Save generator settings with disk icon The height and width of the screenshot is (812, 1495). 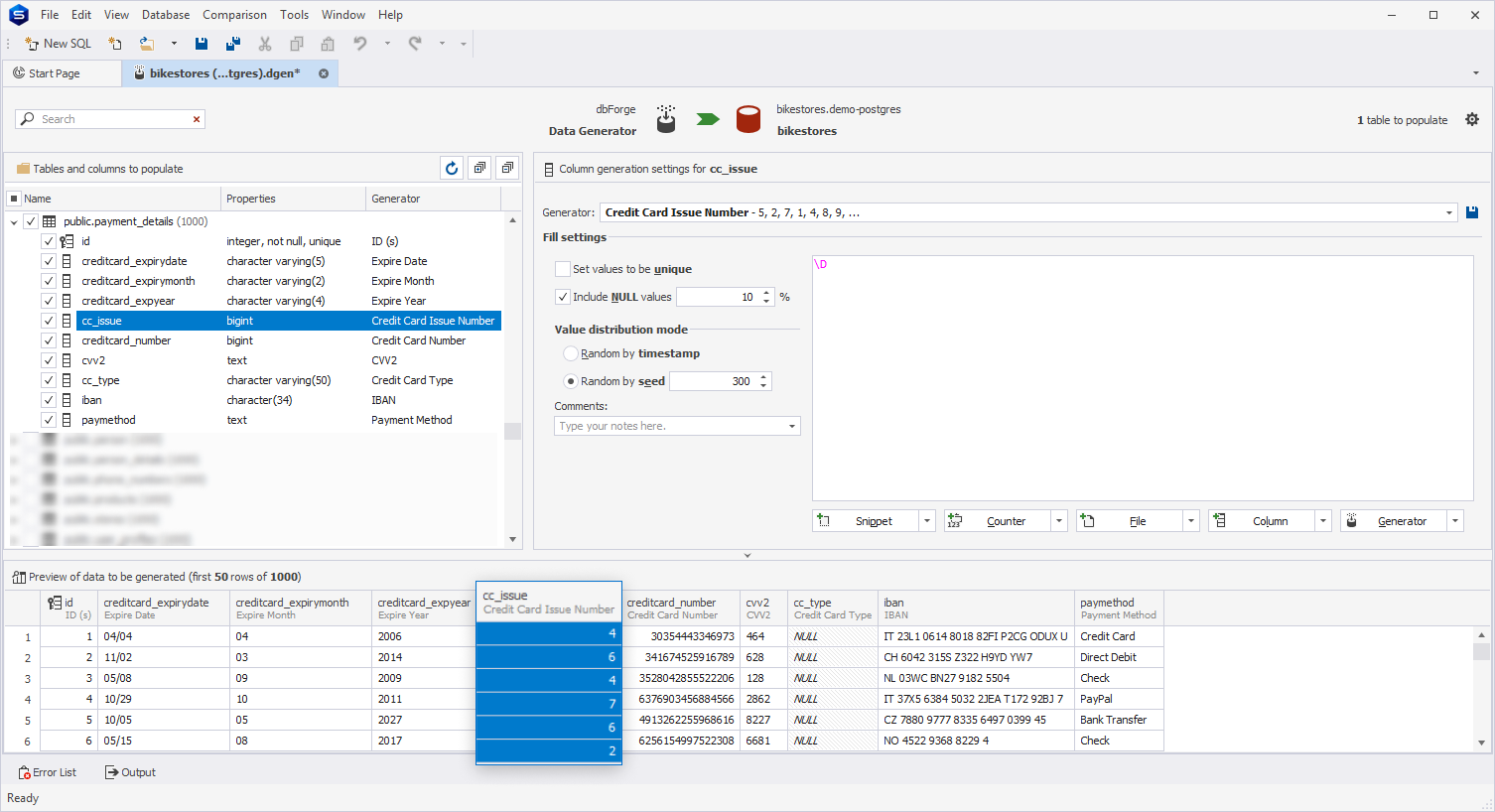click(1472, 212)
